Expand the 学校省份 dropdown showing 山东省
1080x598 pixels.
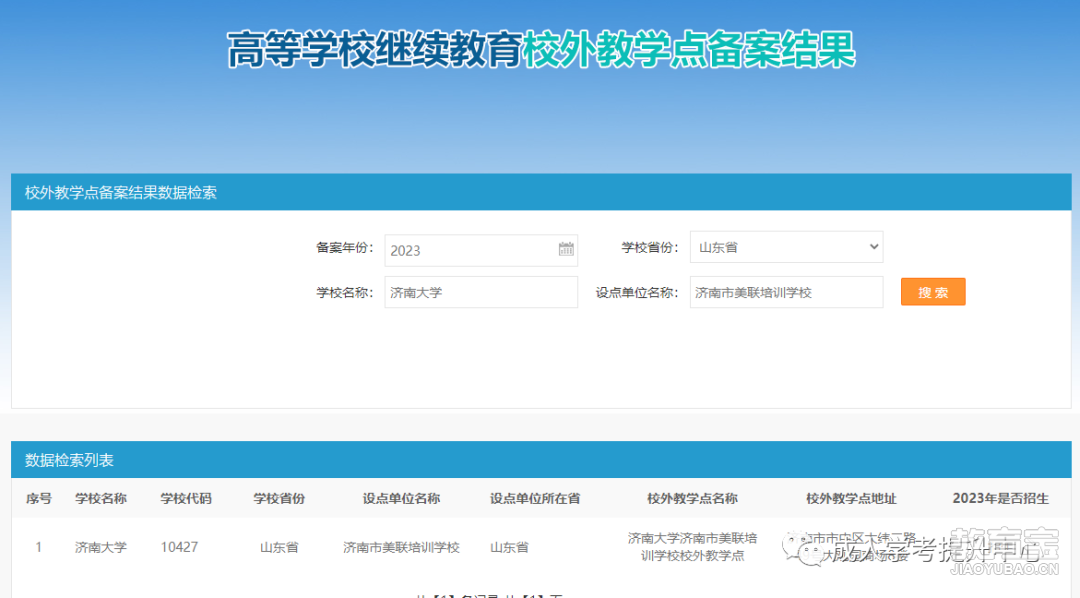786,247
